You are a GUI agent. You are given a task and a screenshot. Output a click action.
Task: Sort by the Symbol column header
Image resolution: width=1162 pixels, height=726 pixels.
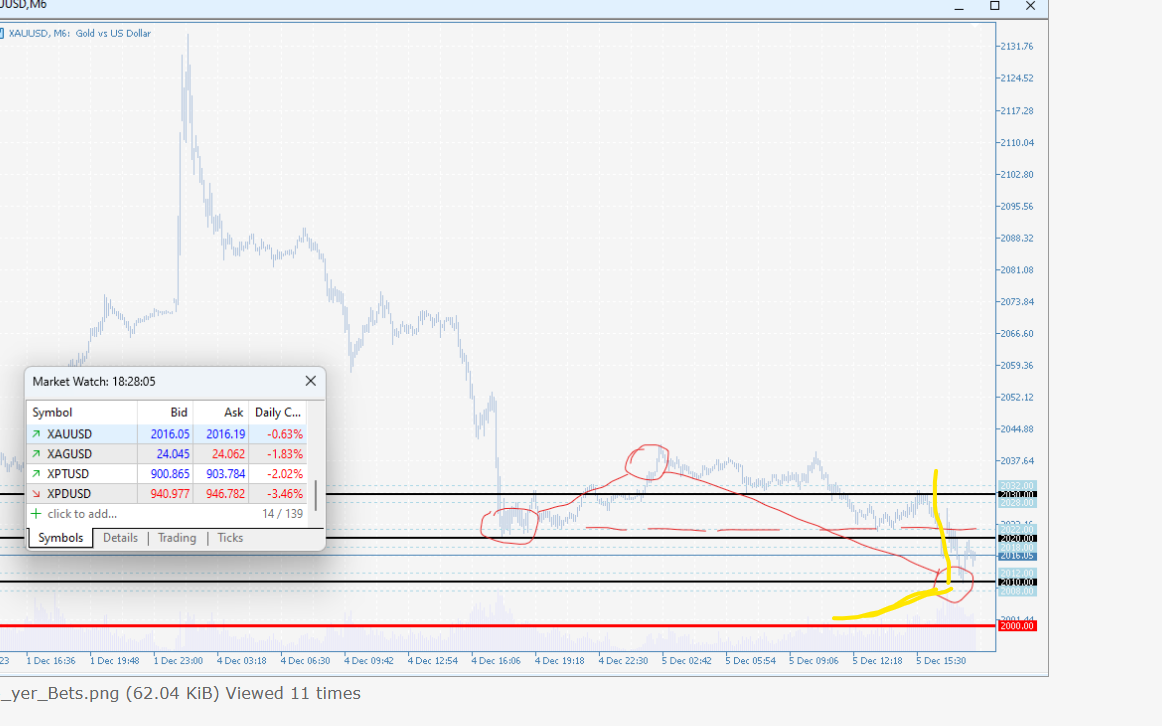82,412
